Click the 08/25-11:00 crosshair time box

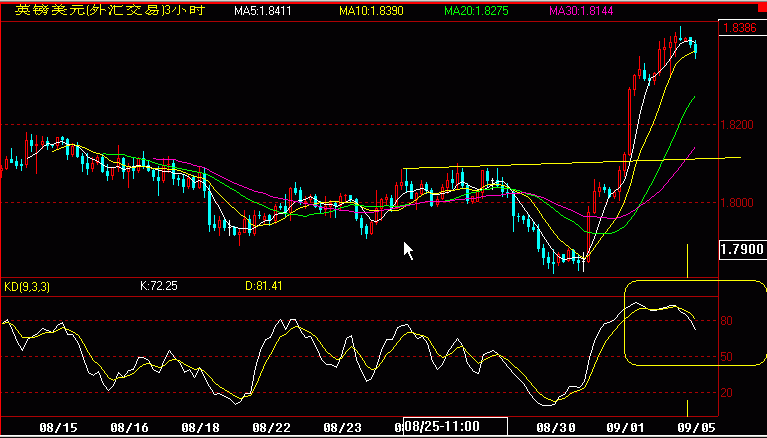pyautogui.click(x=455, y=426)
